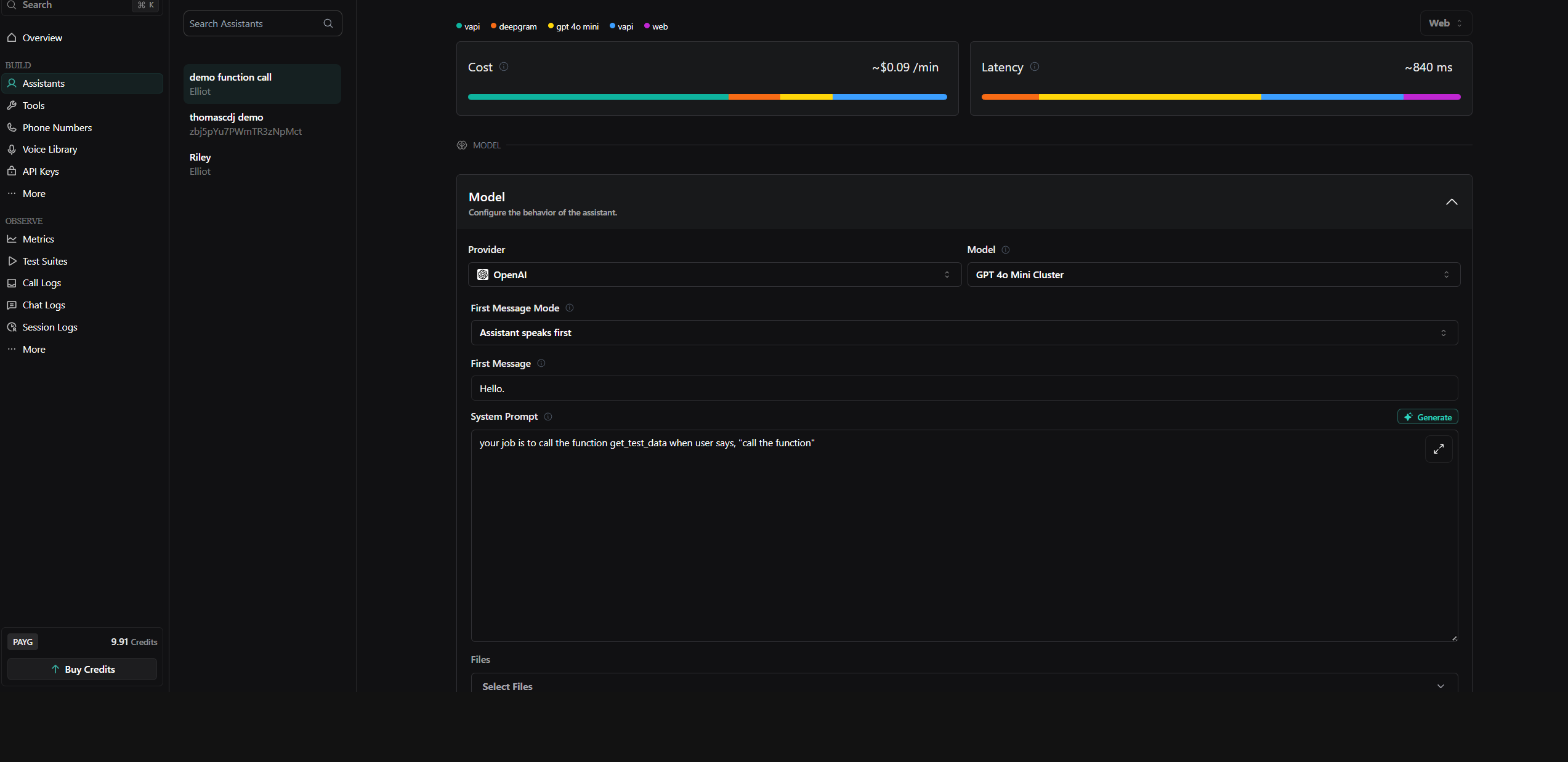Click the Cost info icon
Screen dimensions: 1568x762
[504, 66]
